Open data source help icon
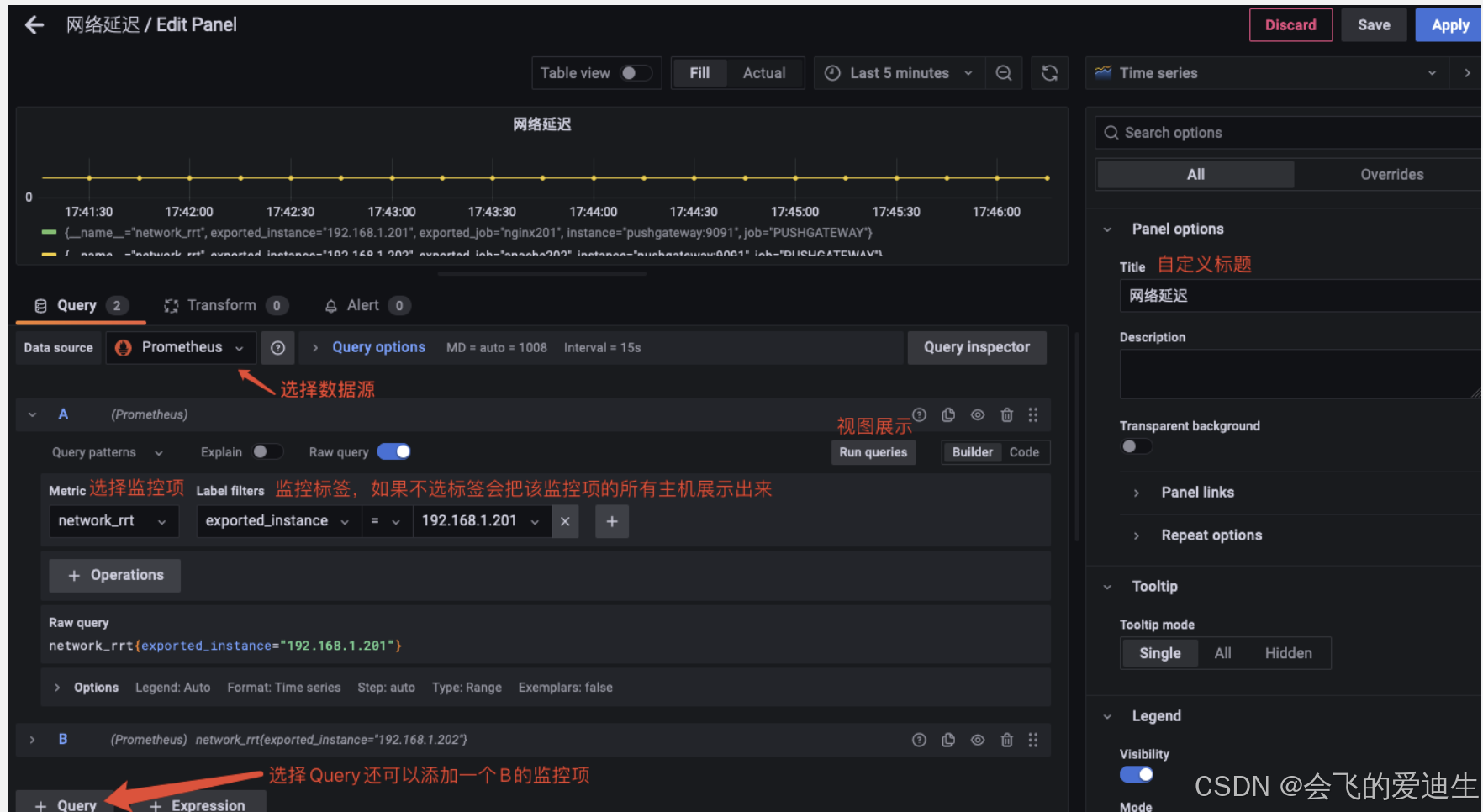The image size is (1483, 812). 278,348
